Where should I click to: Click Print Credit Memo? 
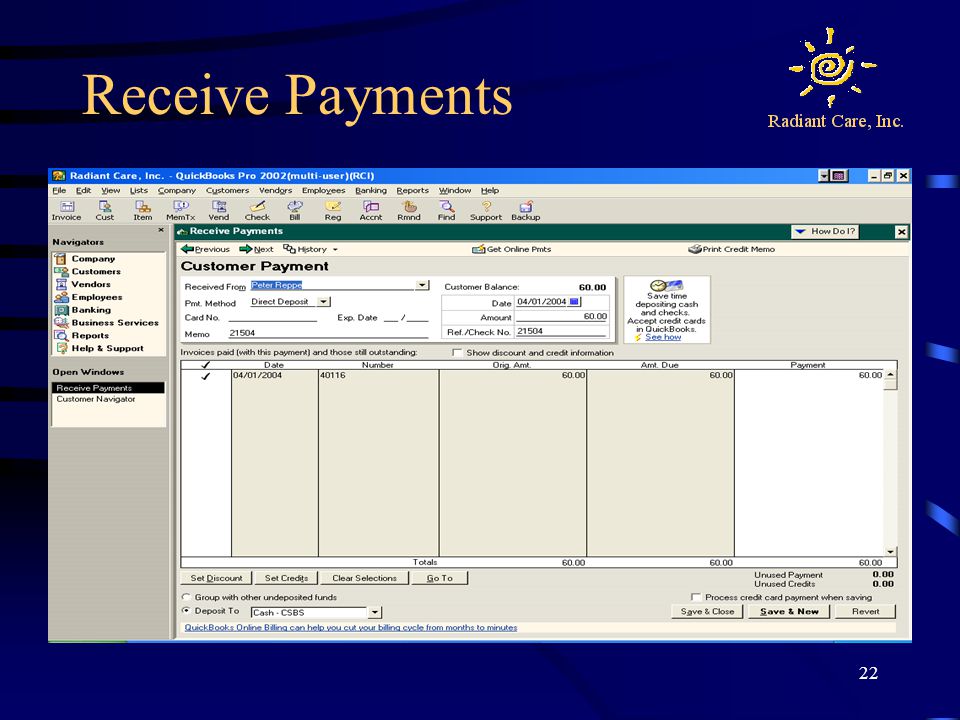pos(731,249)
